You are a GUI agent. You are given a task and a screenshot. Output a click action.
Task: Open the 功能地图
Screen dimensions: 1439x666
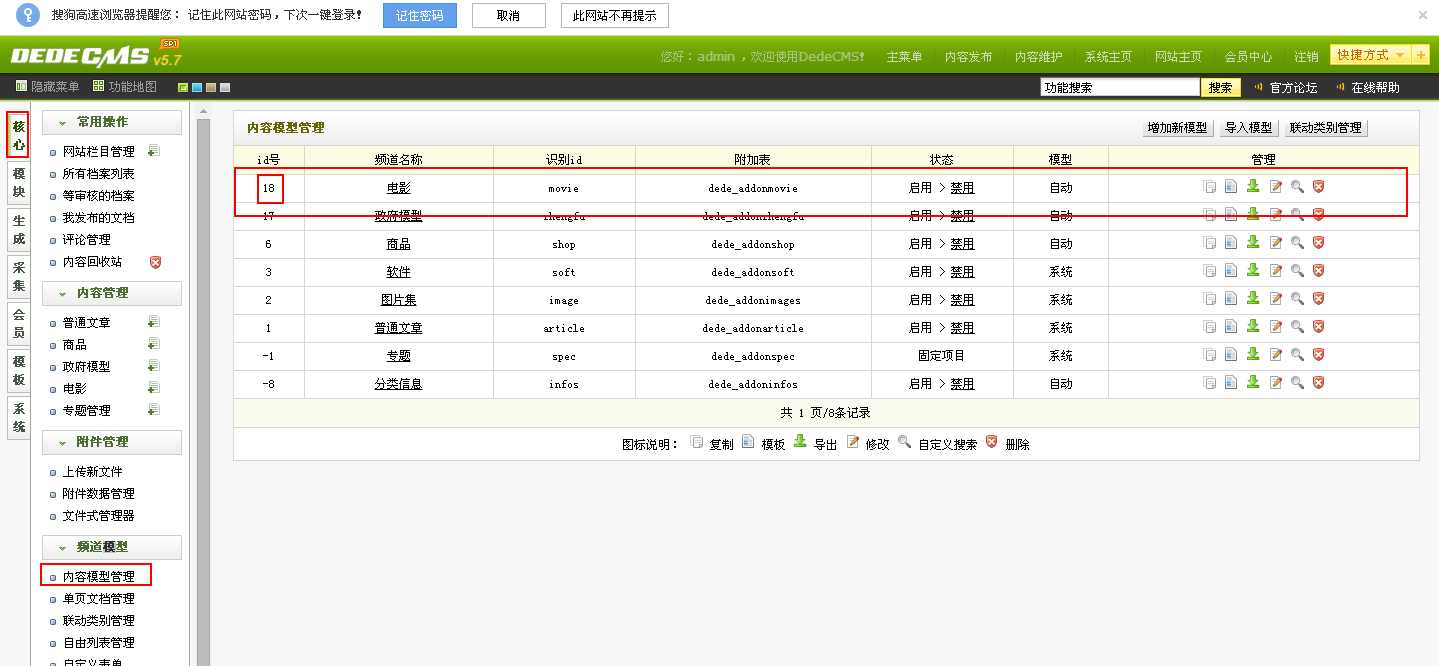125,87
